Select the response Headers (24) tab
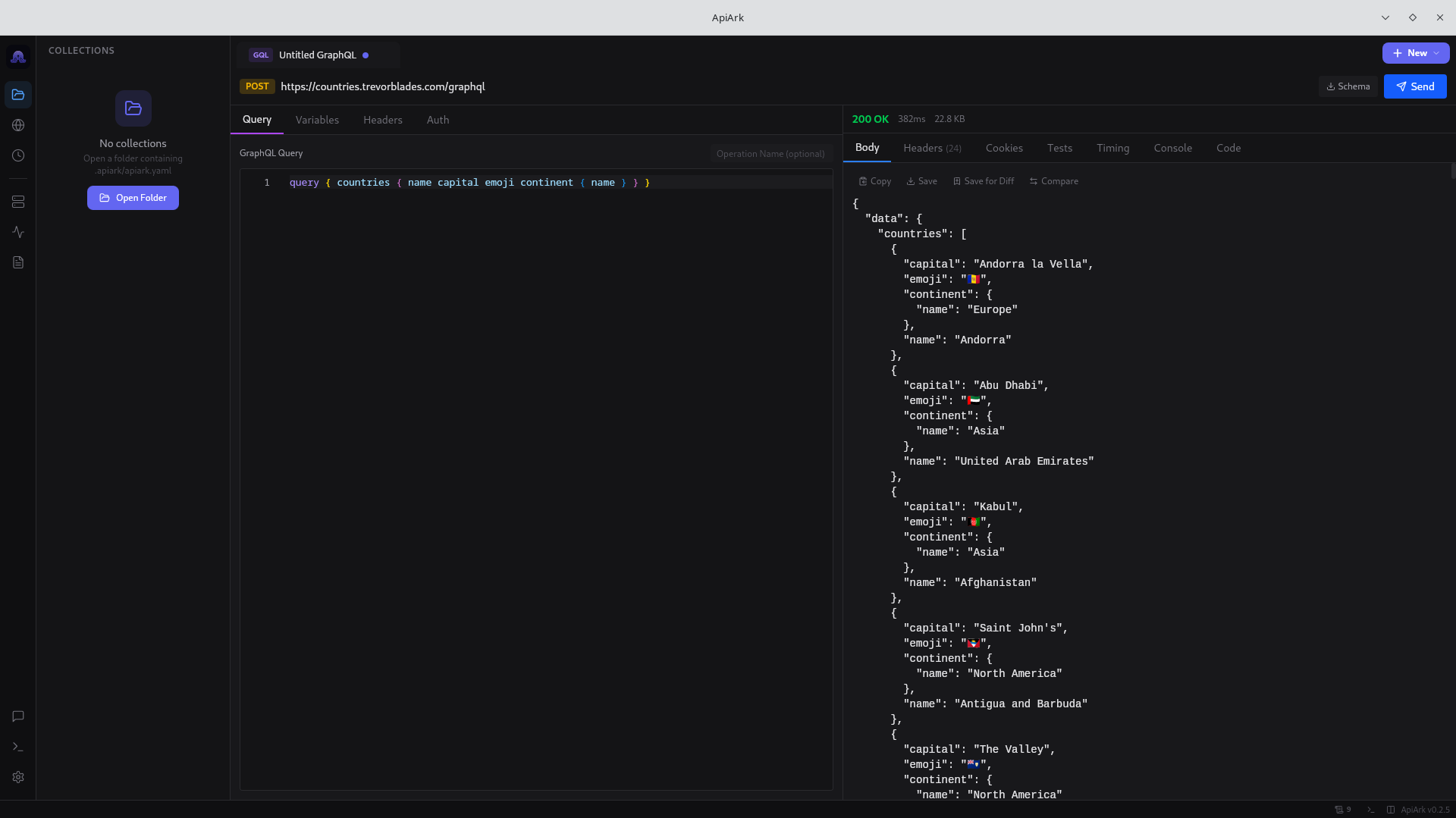Image resolution: width=1456 pixels, height=818 pixels. click(x=932, y=148)
